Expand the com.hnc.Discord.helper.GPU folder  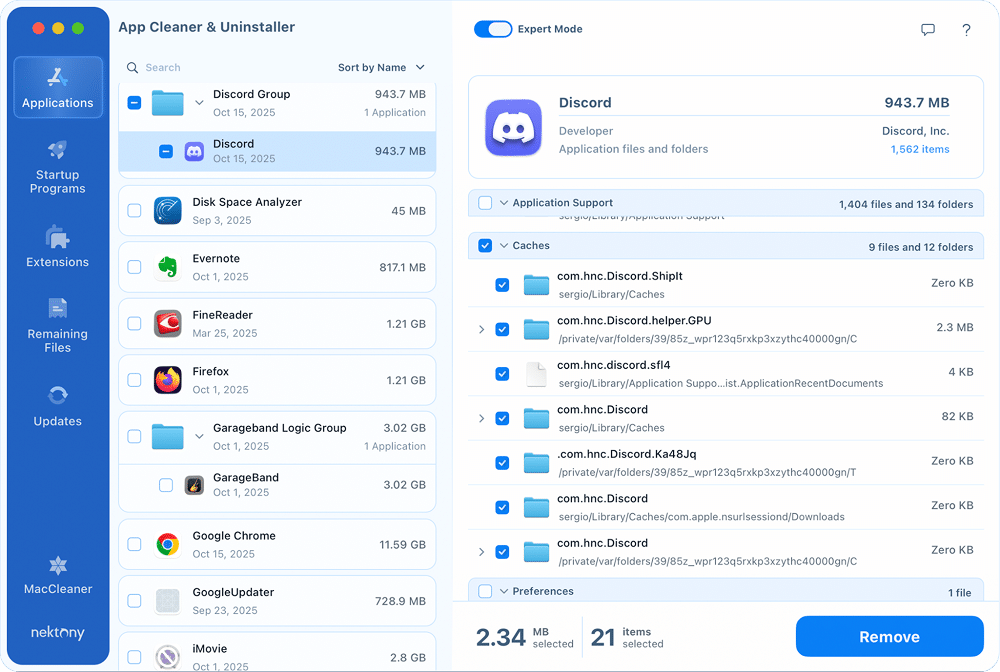(x=481, y=329)
